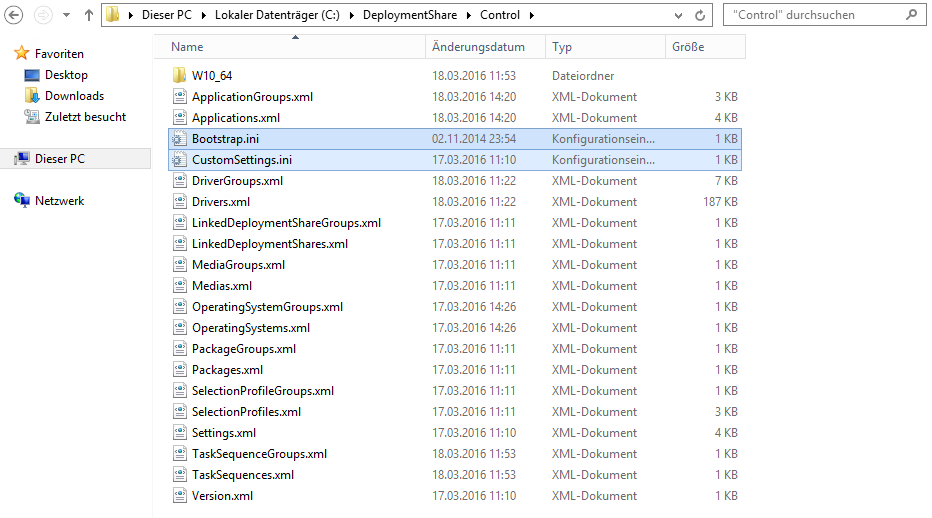Refresh the folder view
This screenshot has height=518, width=932.
coord(700,16)
